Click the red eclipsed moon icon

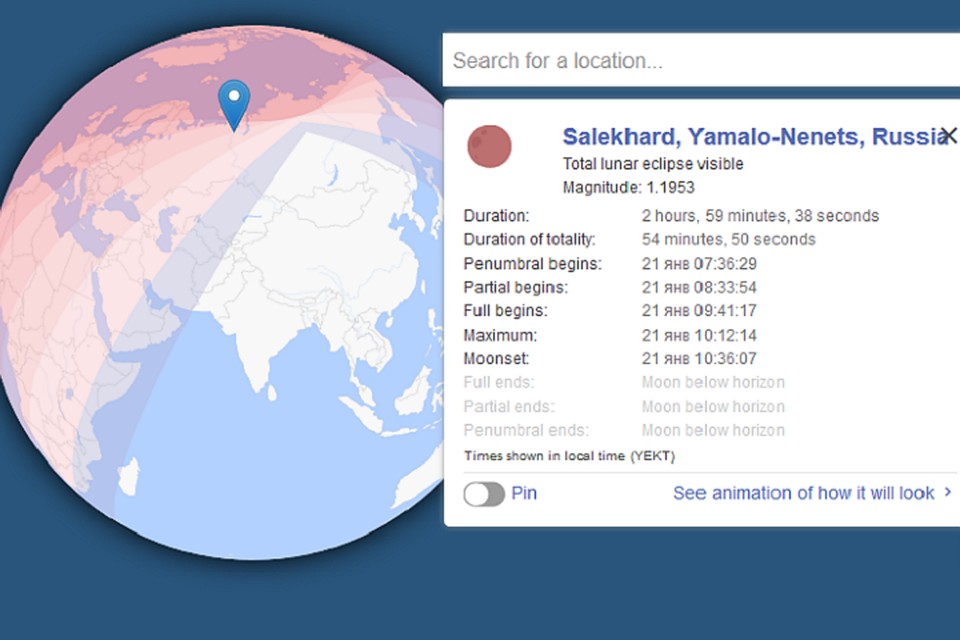point(489,146)
